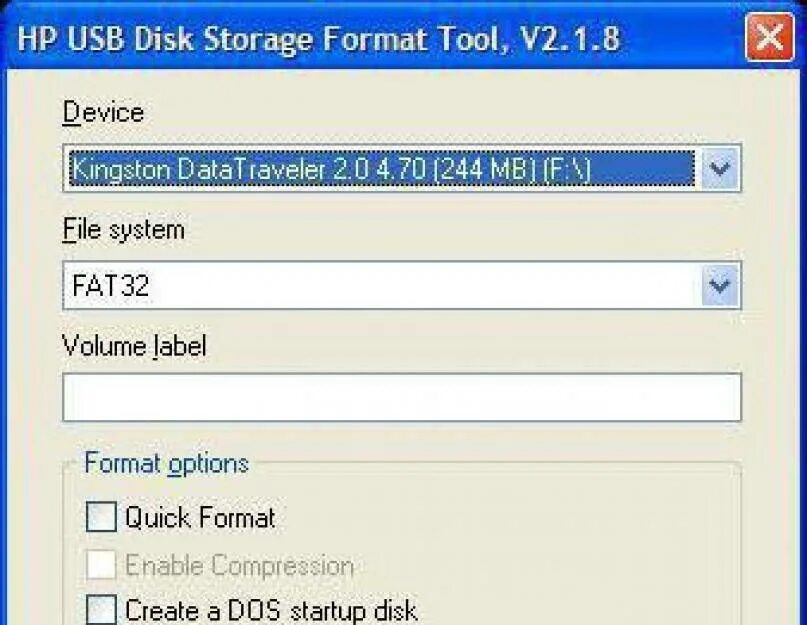Select the Kingston DataTraveler device field
Screen dimensions: 807x625
click(380, 169)
